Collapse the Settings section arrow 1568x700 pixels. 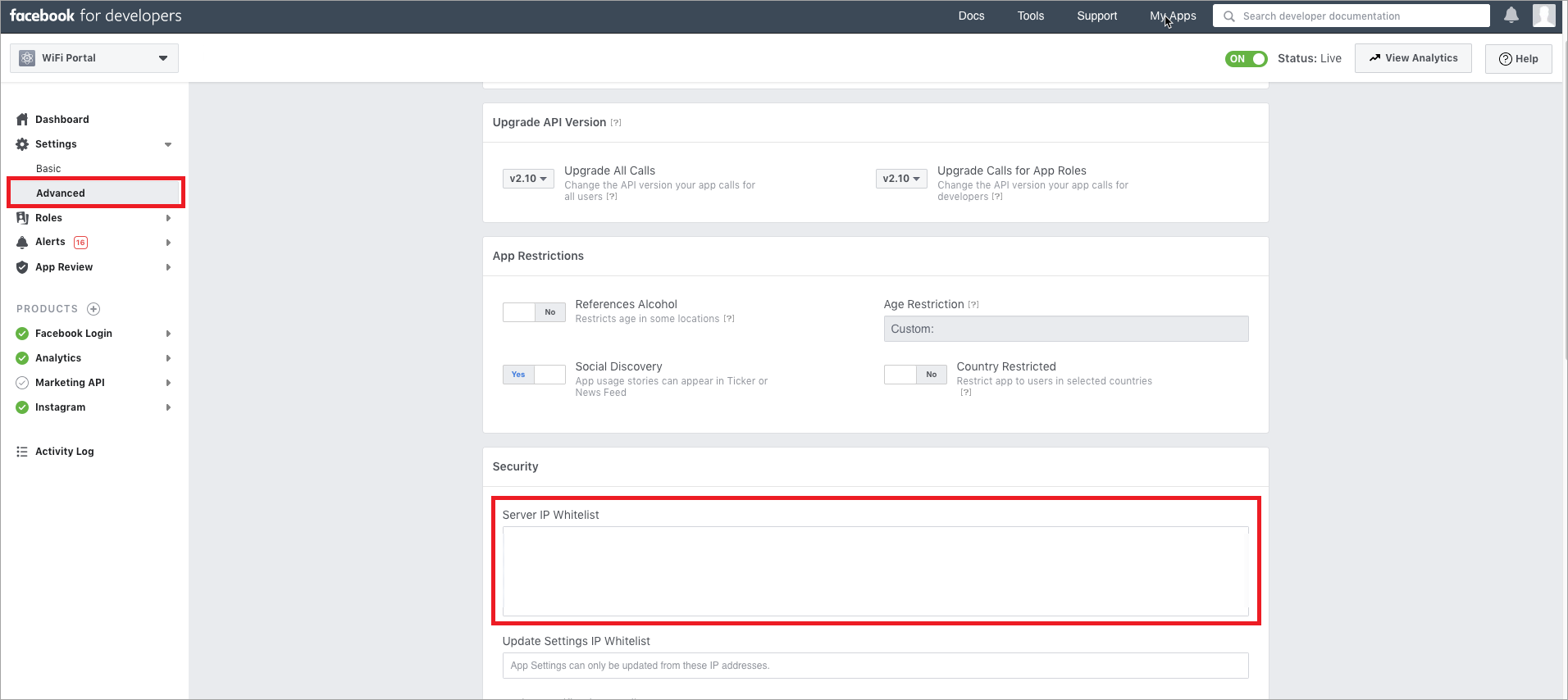(168, 145)
